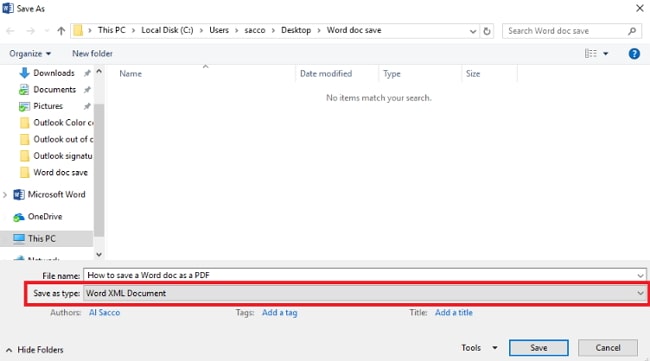Click the Cancel button
Screen dimensions: 650x361
608,348
